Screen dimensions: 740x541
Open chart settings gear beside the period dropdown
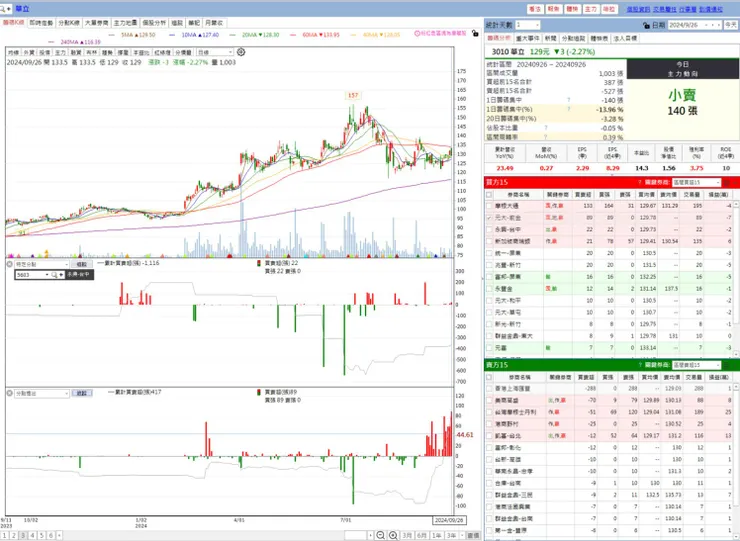241,52
